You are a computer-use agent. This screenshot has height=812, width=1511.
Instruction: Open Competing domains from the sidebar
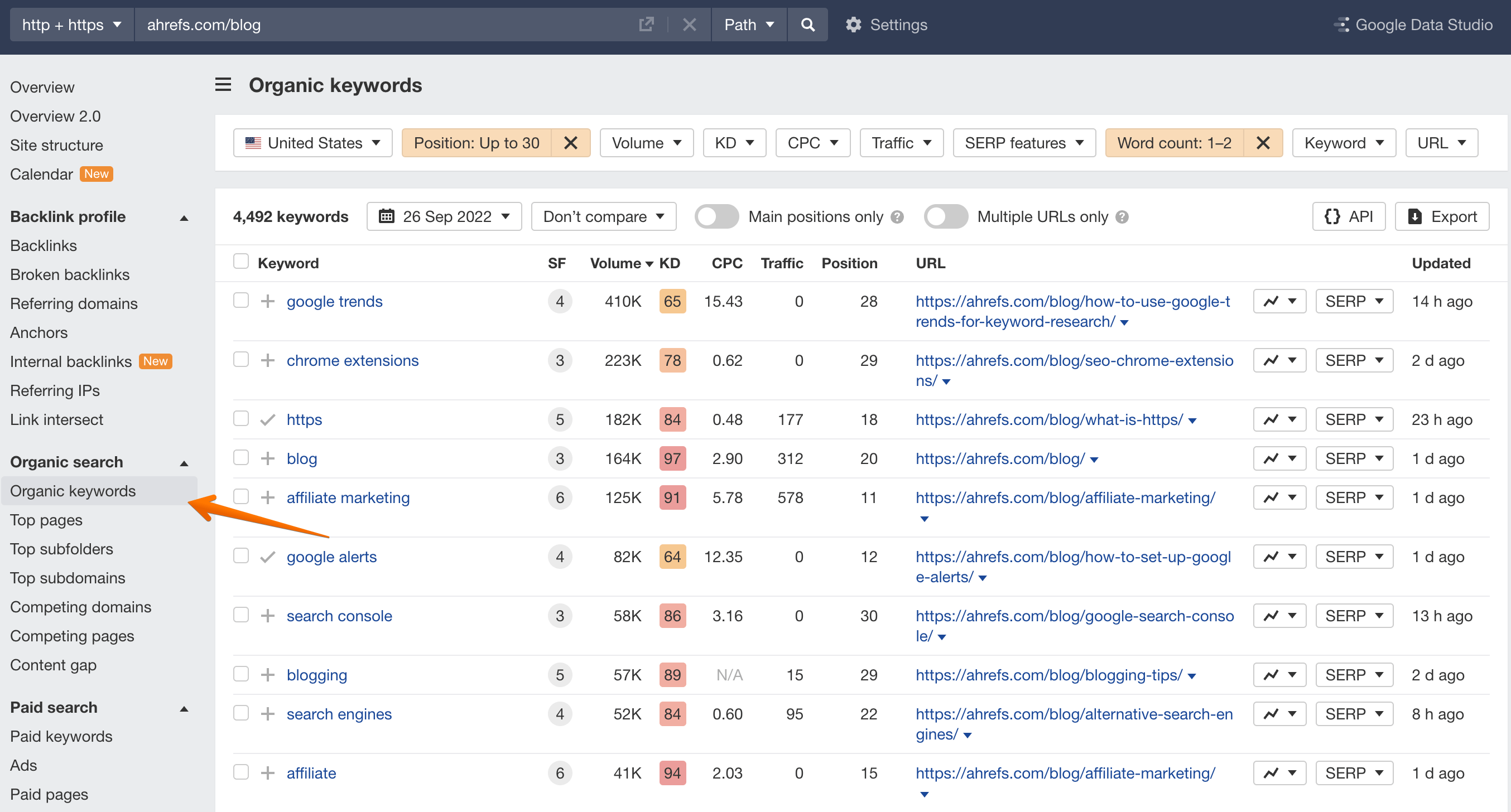[x=81, y=607]
